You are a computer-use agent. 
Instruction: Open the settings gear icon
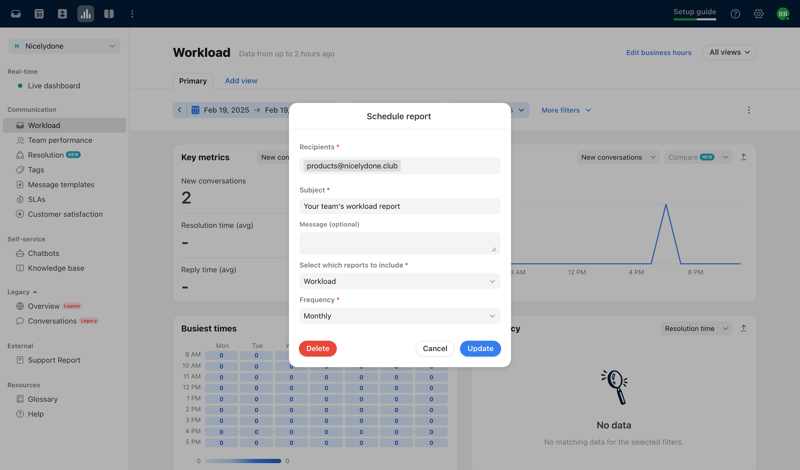pos(759,14)
